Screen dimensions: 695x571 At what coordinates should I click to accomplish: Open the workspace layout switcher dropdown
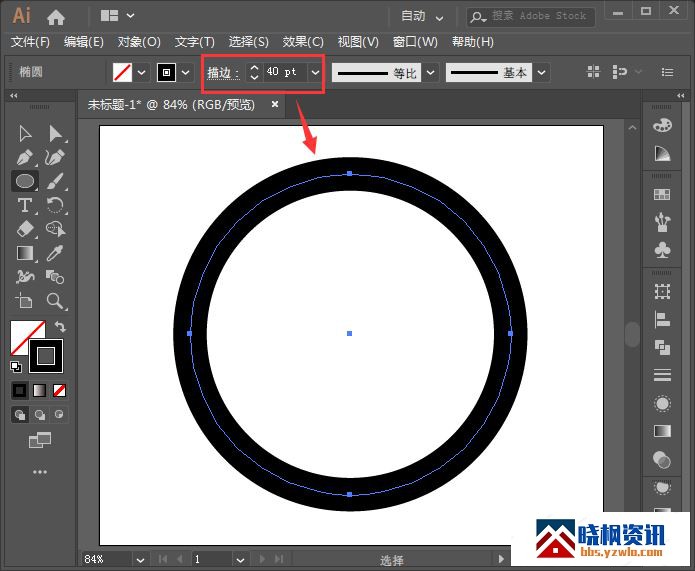117,16
